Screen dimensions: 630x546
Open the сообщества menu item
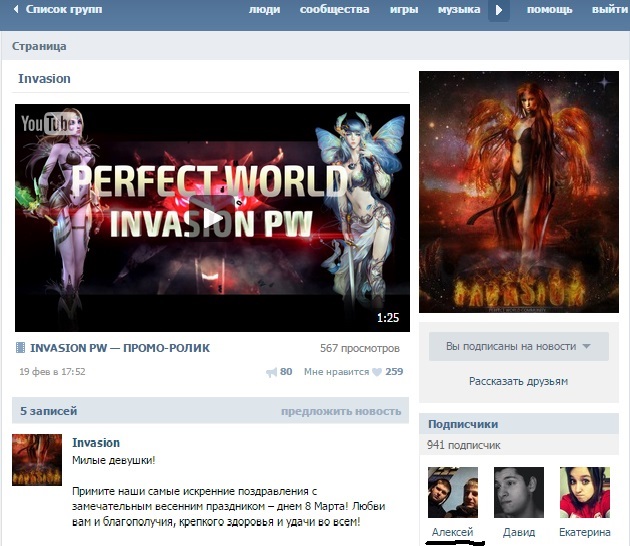pos(334,9)
